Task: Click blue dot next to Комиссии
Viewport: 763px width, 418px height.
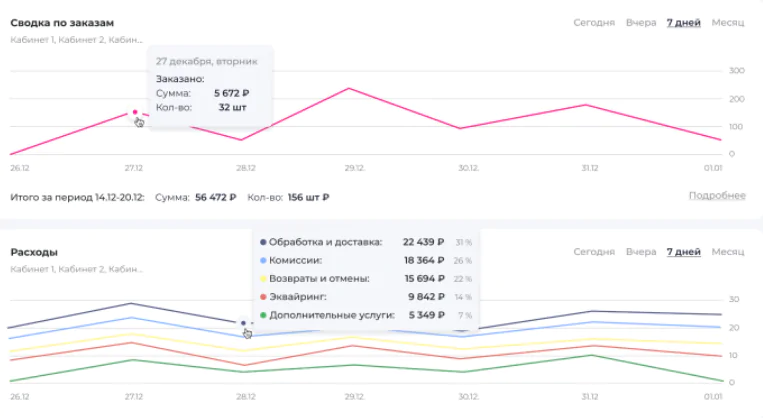Action: point(263,260)
